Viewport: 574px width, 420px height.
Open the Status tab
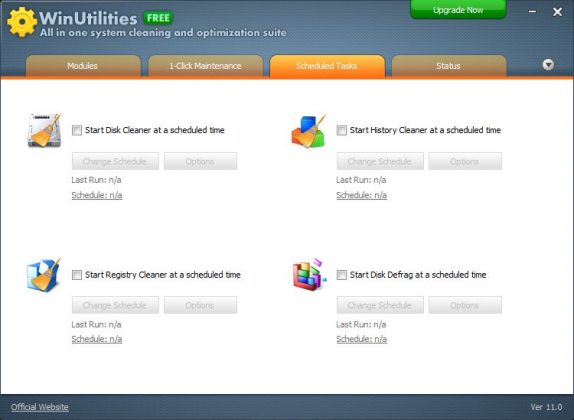449,66
